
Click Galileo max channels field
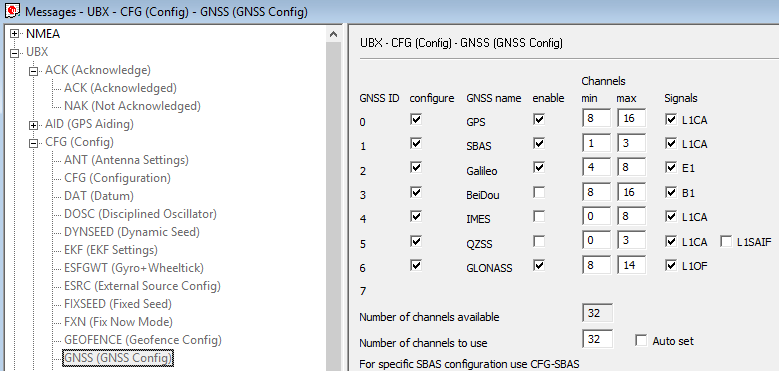[x=631, y=167]
